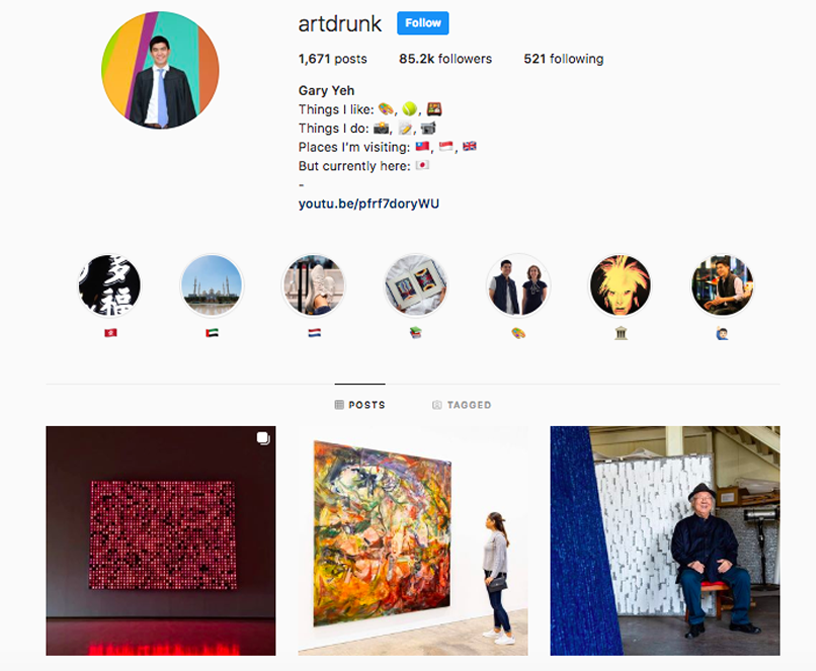Open the Warhol museum story highlight

[x=620, y=285]
